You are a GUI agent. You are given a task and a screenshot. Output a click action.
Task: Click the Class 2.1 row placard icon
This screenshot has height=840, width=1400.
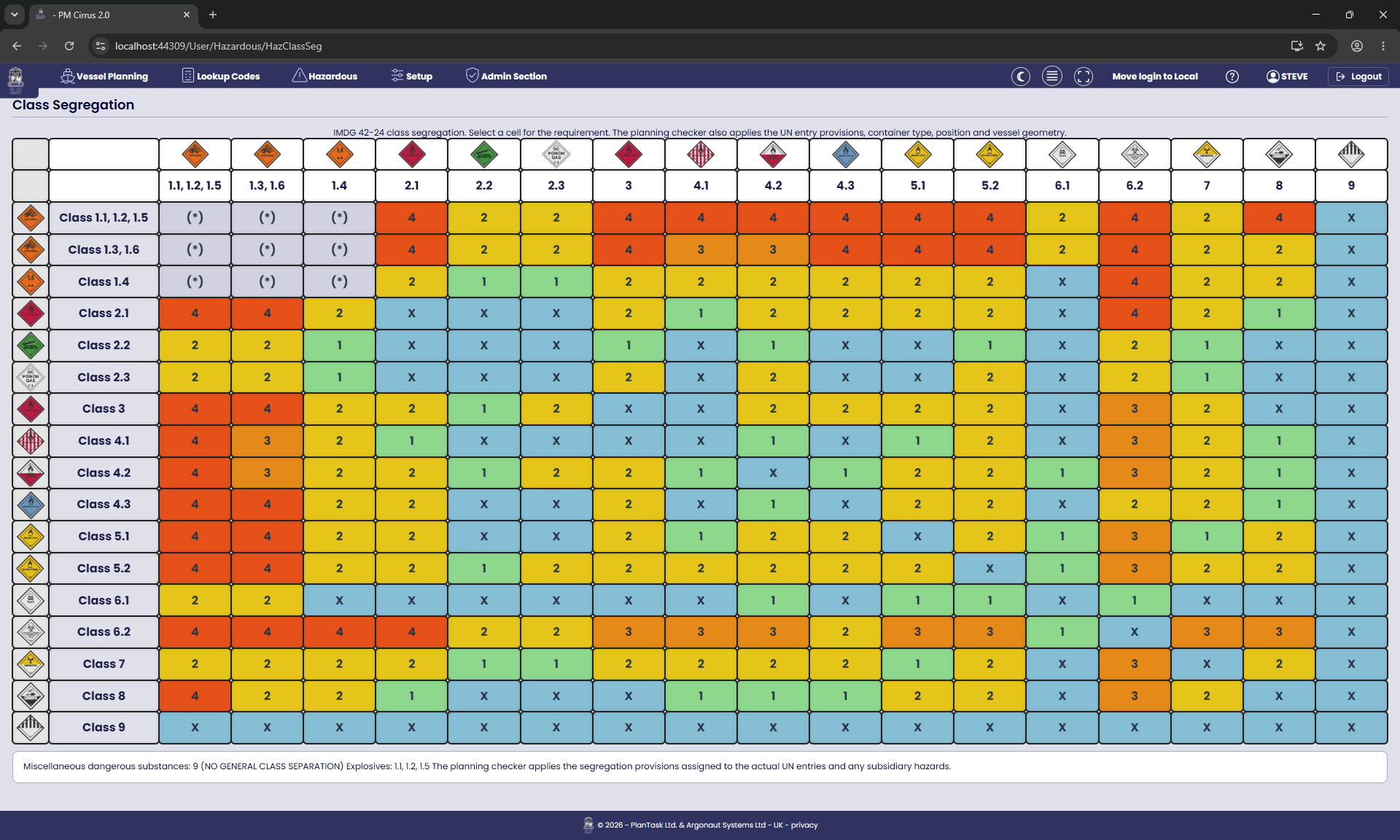click(31, 314)
